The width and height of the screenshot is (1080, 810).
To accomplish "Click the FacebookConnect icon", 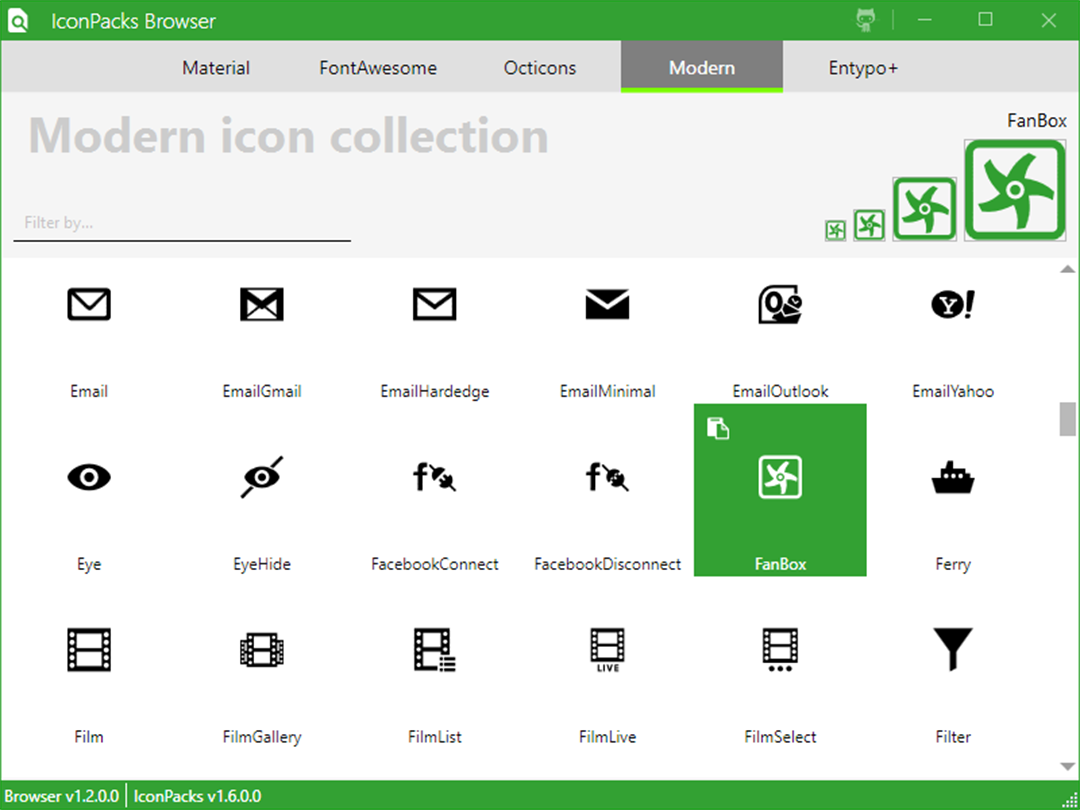I will [435, 477].
